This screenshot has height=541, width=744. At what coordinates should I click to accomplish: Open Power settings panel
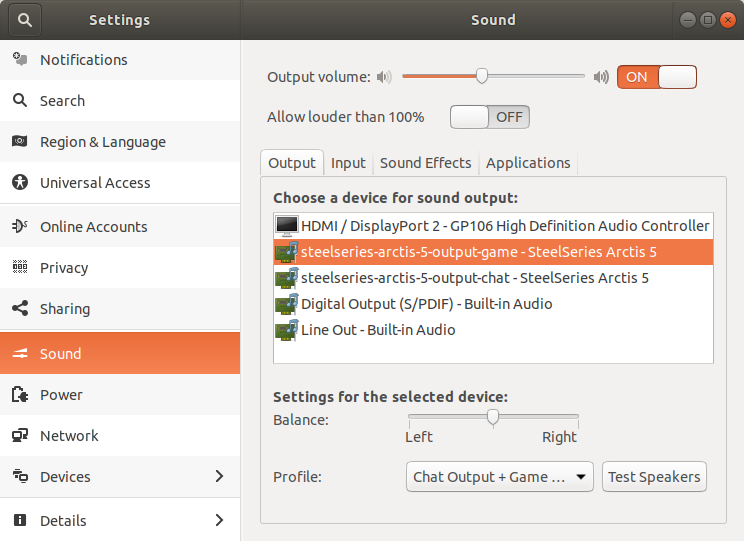tap(120, 394)
